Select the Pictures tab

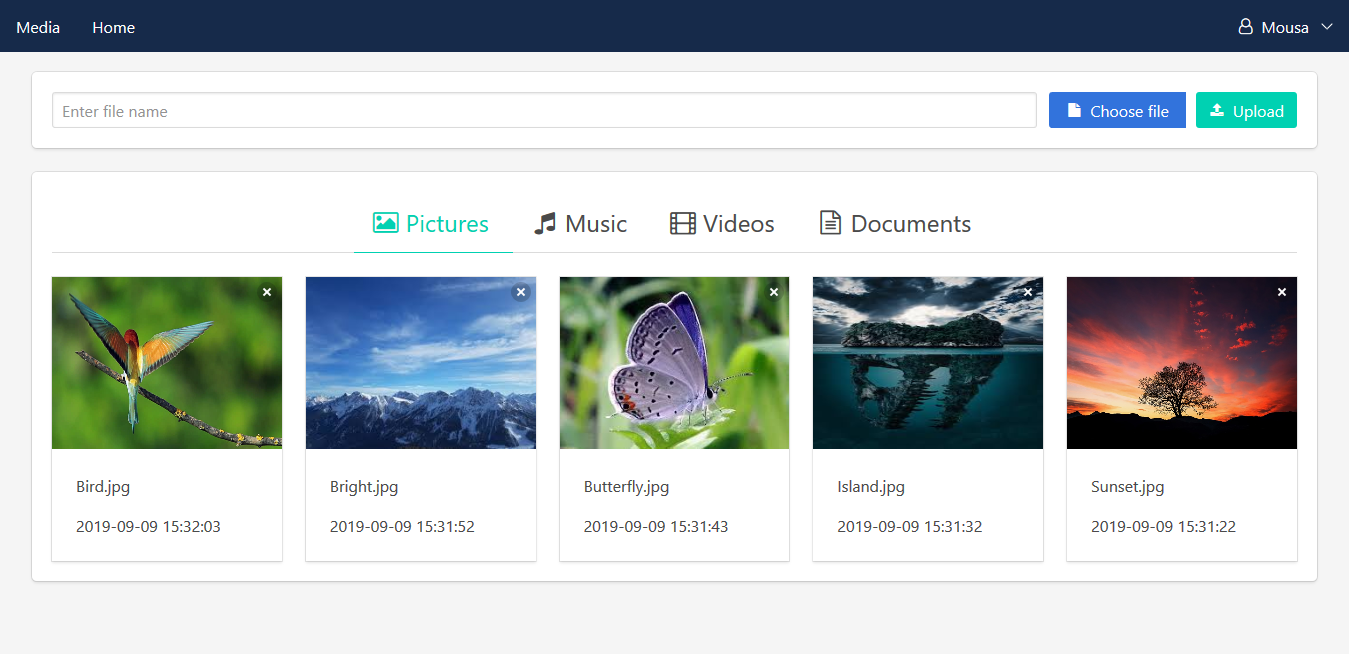432,224
